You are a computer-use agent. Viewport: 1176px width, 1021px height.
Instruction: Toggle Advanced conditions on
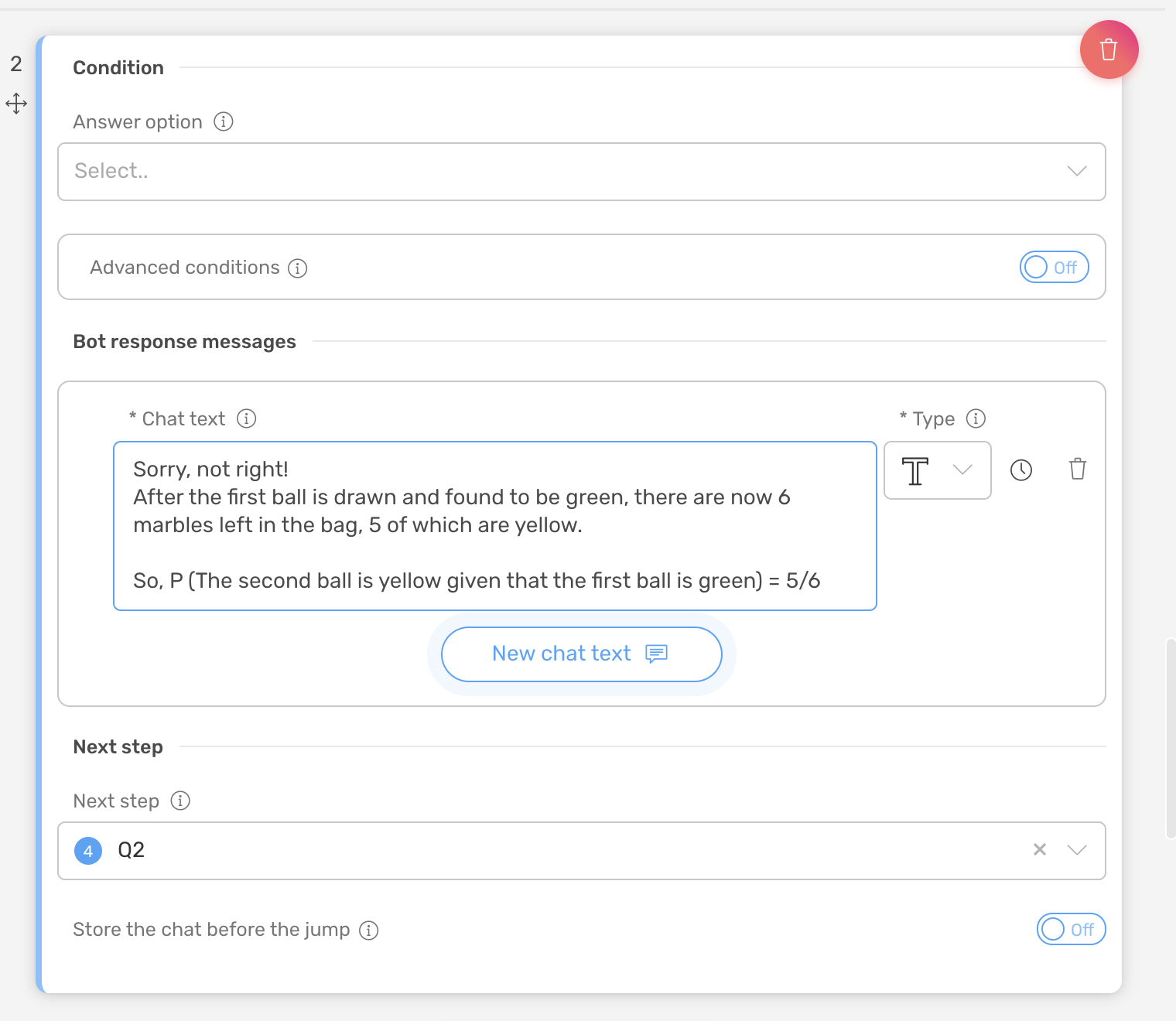click(x=1054, y=267)
